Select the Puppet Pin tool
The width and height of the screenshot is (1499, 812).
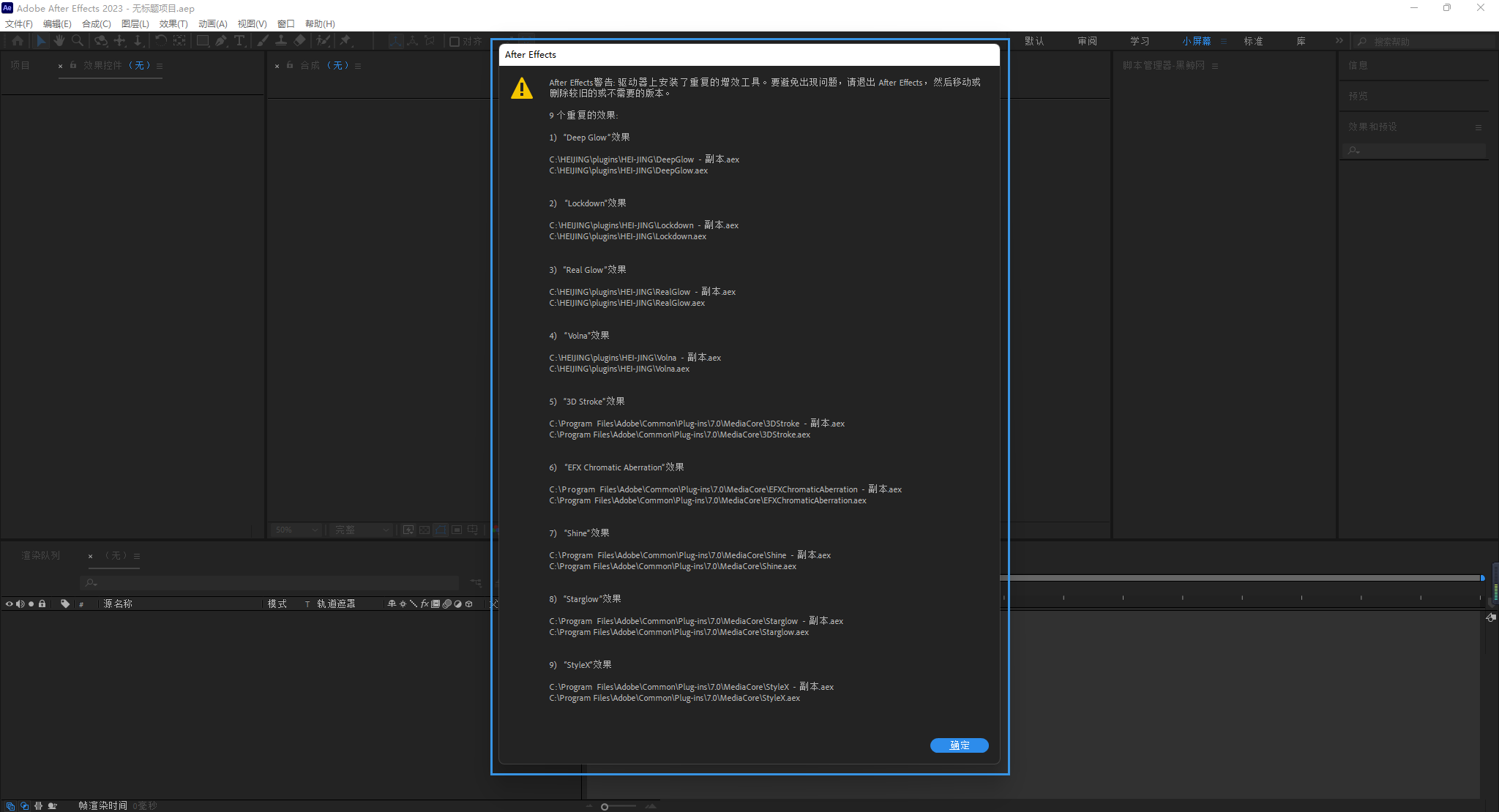coord(345,41)
